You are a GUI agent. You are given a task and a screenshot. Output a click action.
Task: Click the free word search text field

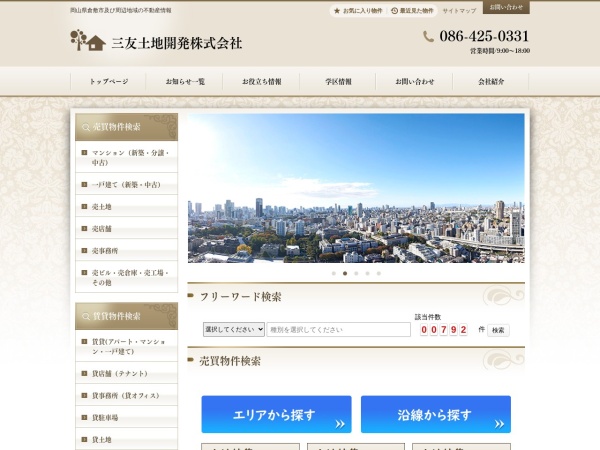(x=339, y=329)
